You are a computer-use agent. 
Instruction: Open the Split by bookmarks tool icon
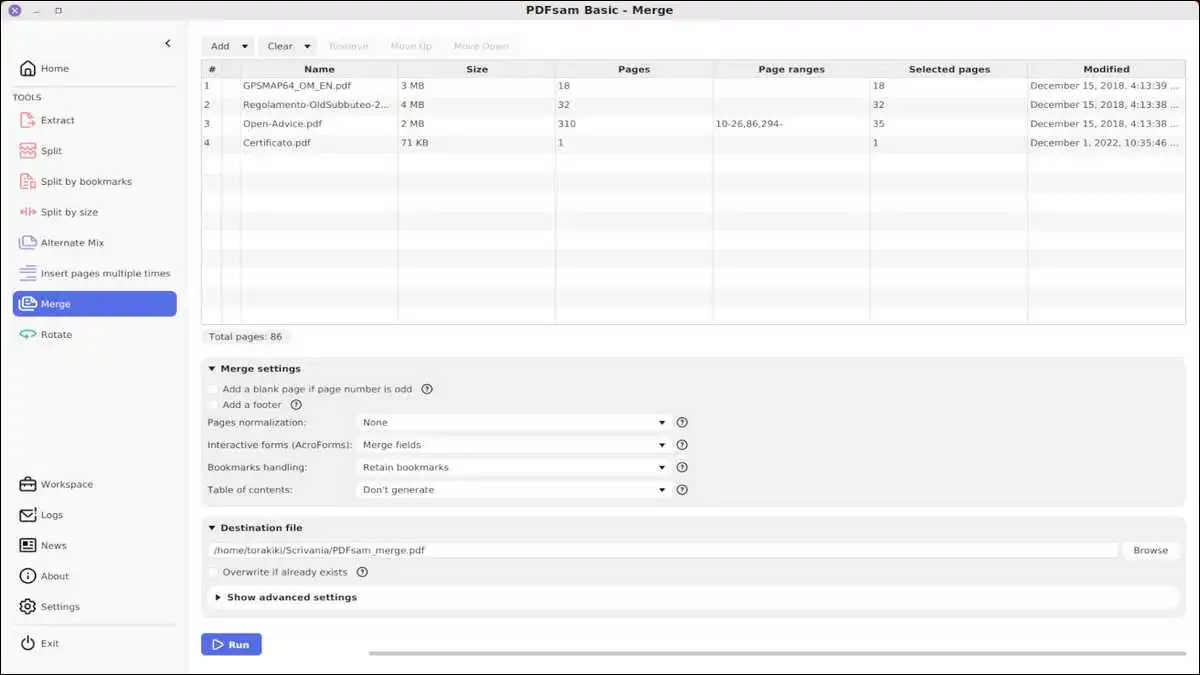27,182
